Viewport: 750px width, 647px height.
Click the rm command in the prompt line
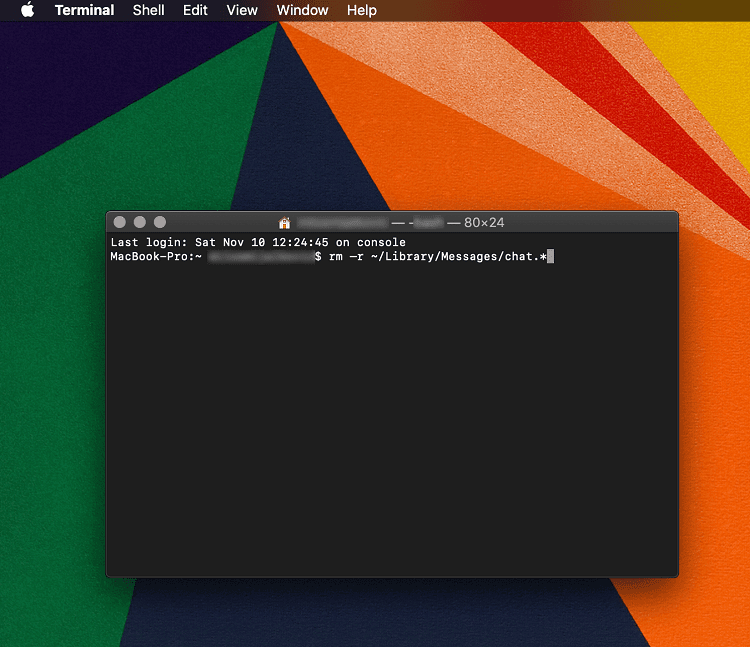coord(335,257)
